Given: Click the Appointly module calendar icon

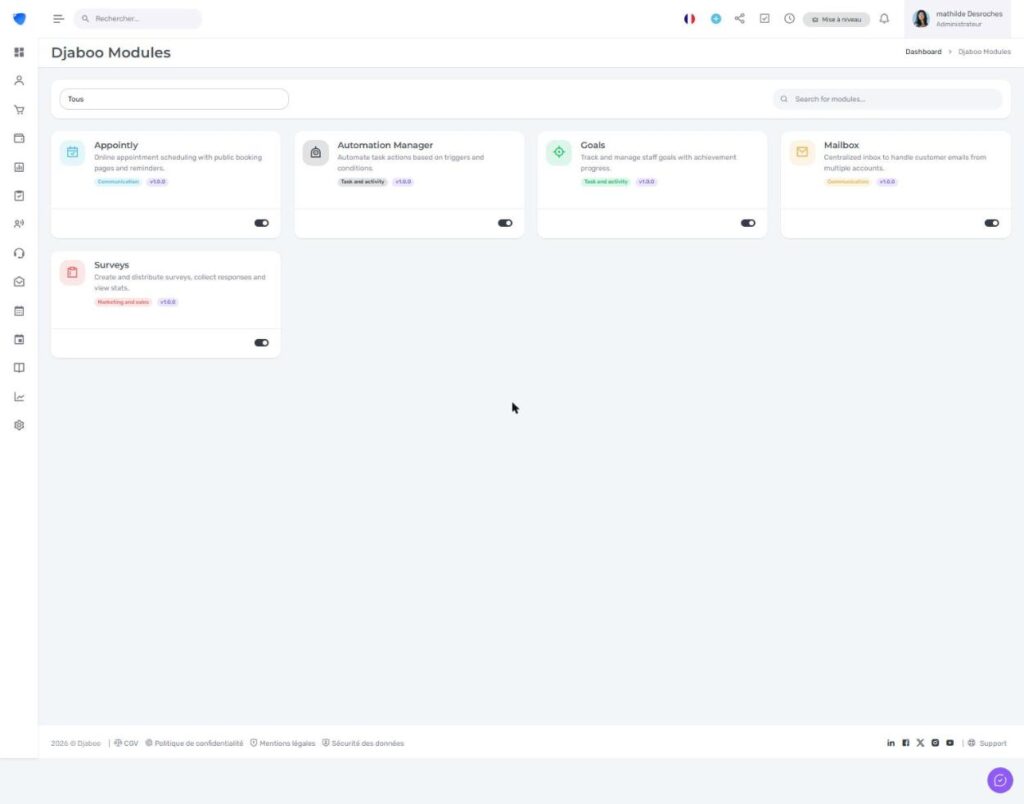Looking at the screenshot, I should tap(72, 152).
